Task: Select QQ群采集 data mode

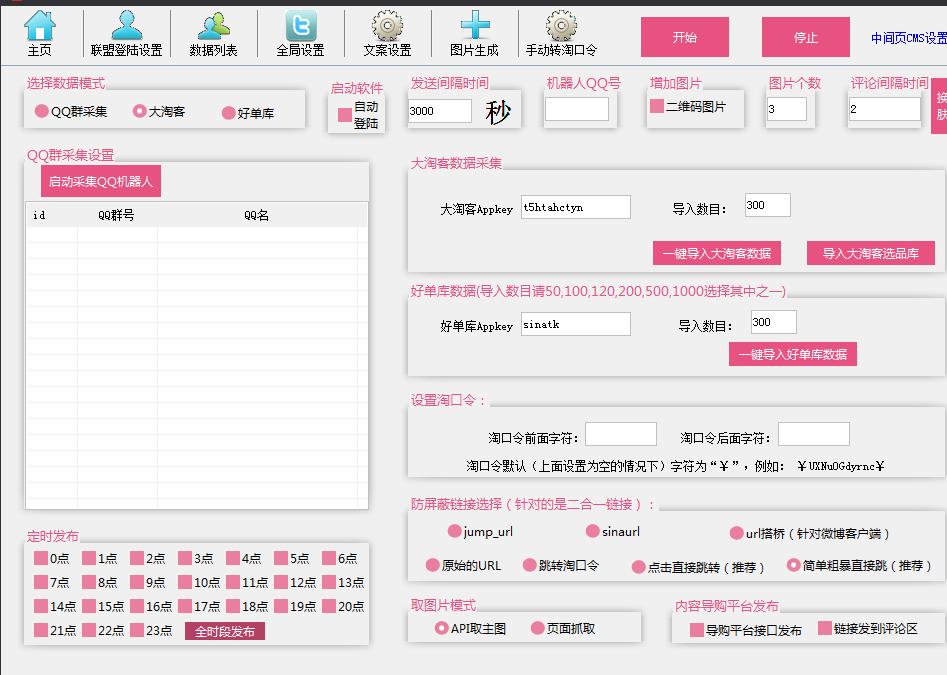Action: click(x=42, y=111)
